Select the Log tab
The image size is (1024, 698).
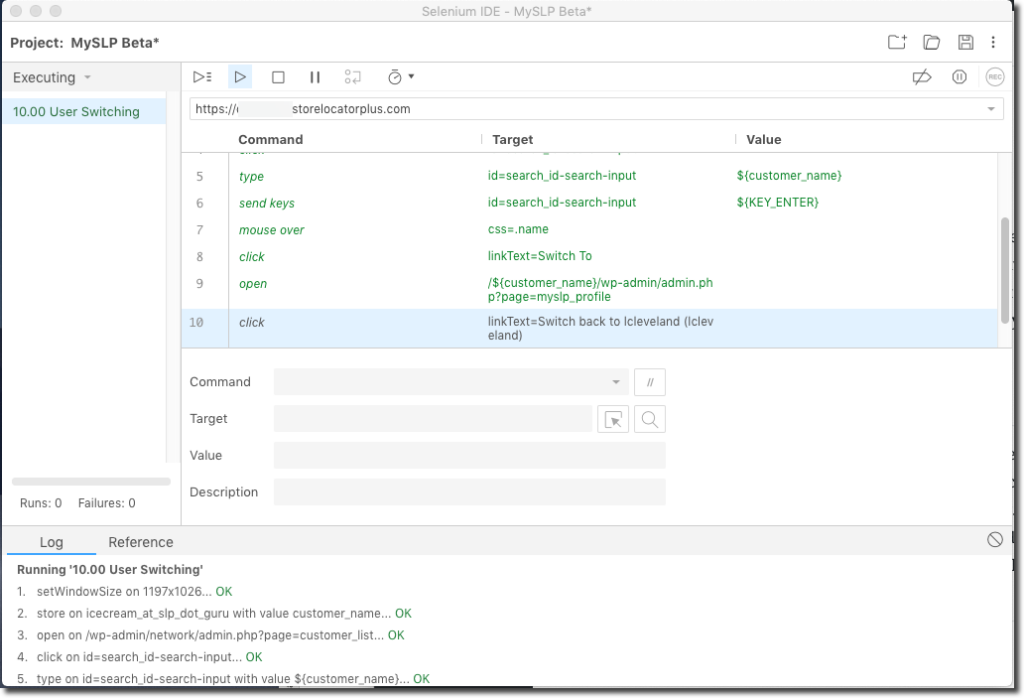tap(51, 542)
